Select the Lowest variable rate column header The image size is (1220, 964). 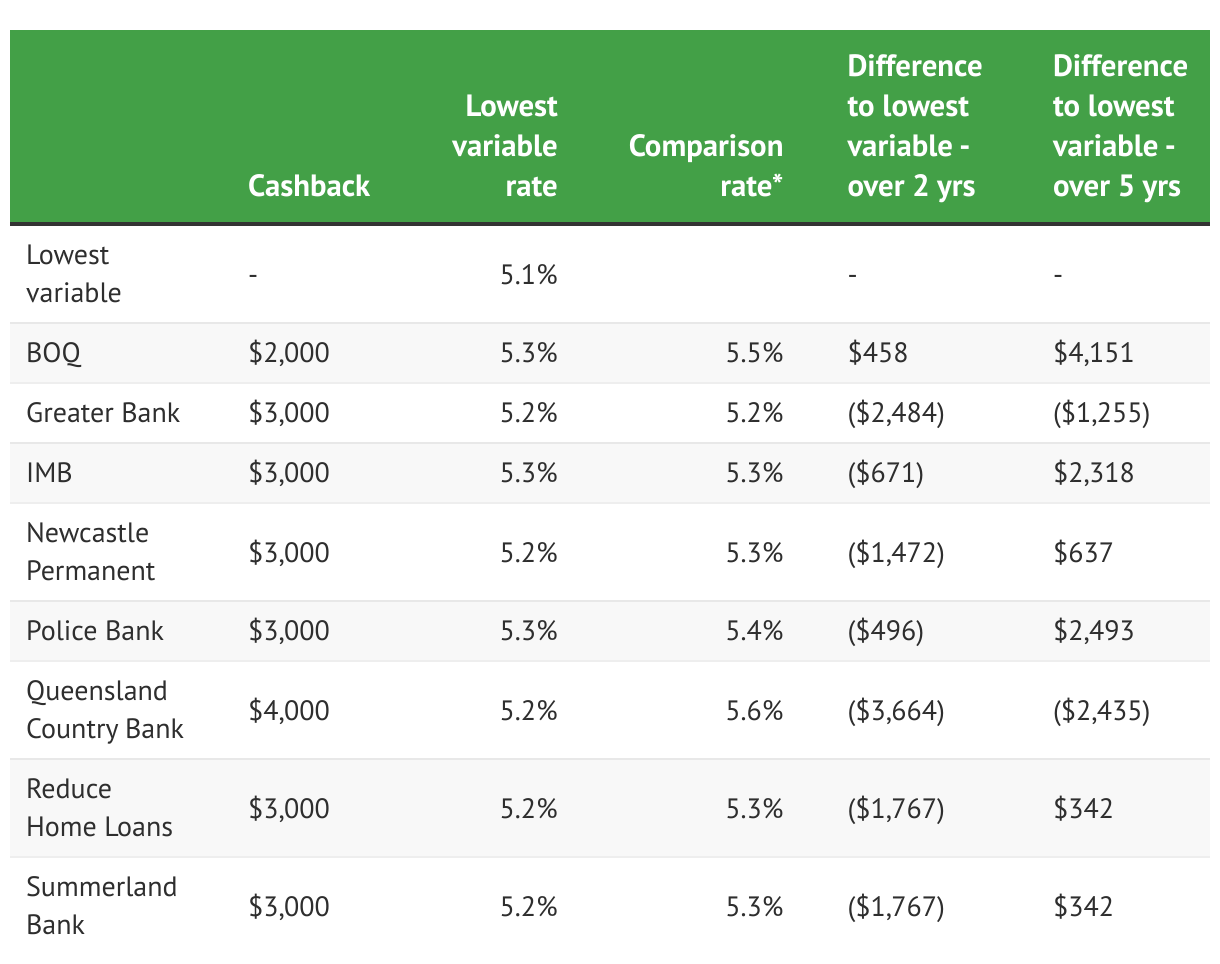(505, 146)
